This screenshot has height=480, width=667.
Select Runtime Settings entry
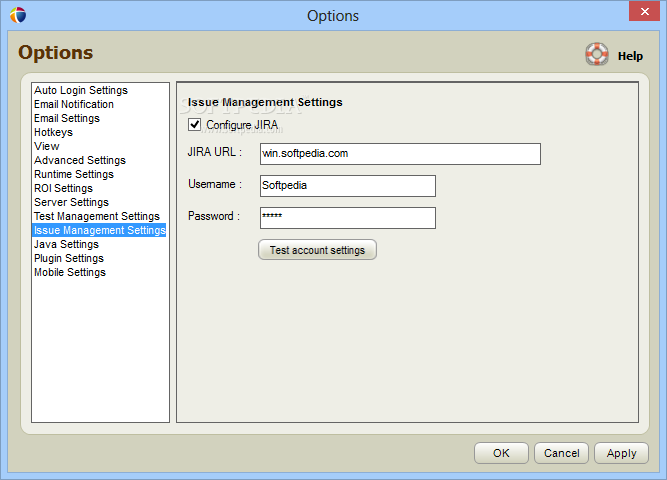click(74, 174)
